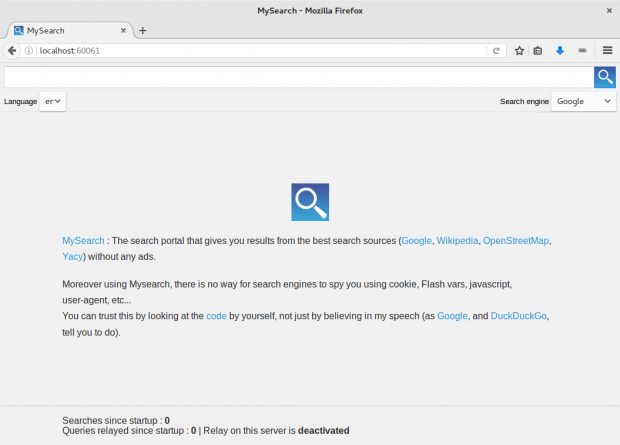Focus the MySearch query input field

click(x=299, y=77)
